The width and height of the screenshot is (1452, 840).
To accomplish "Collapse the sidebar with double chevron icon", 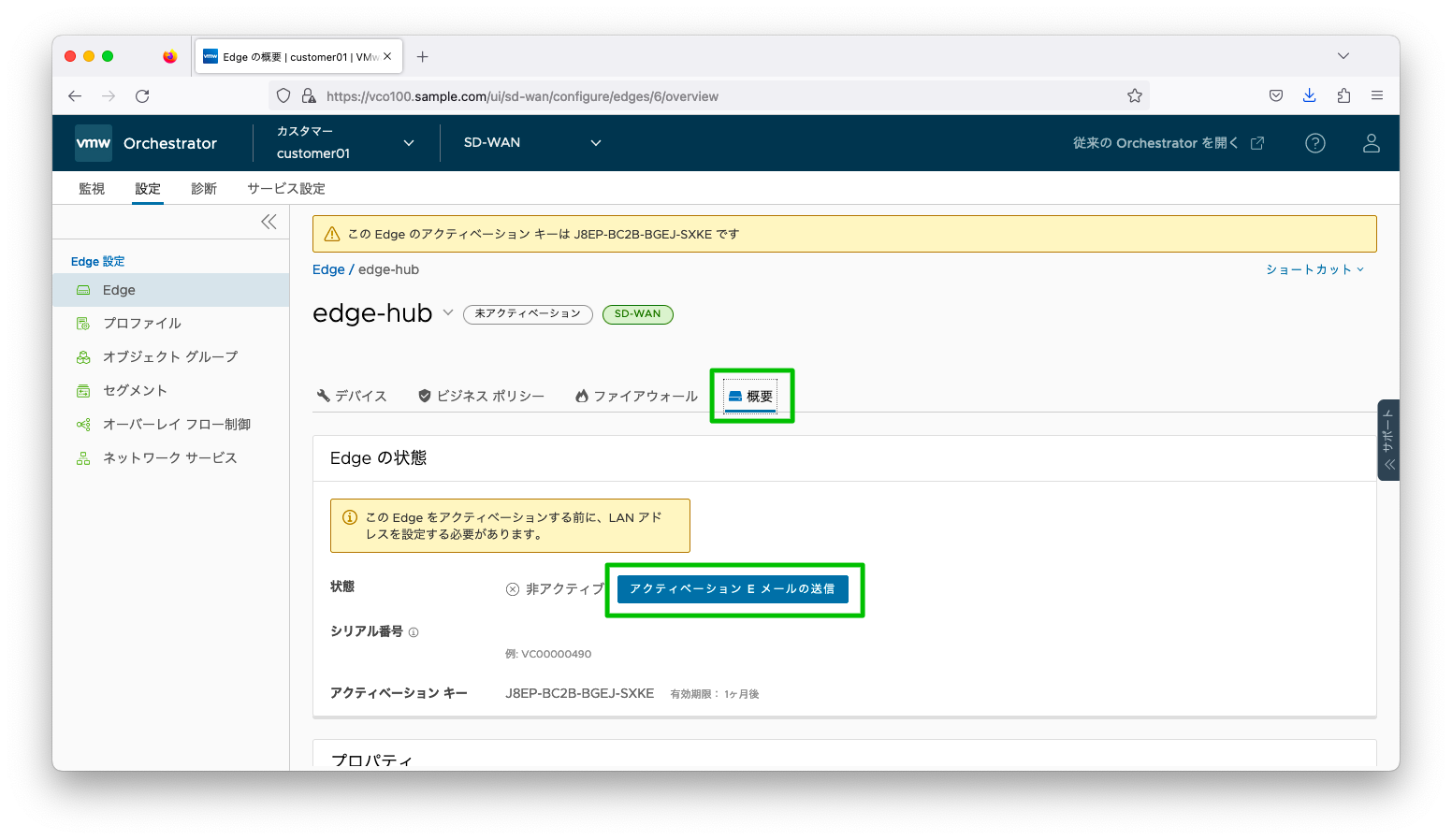I will pos(269,222).
